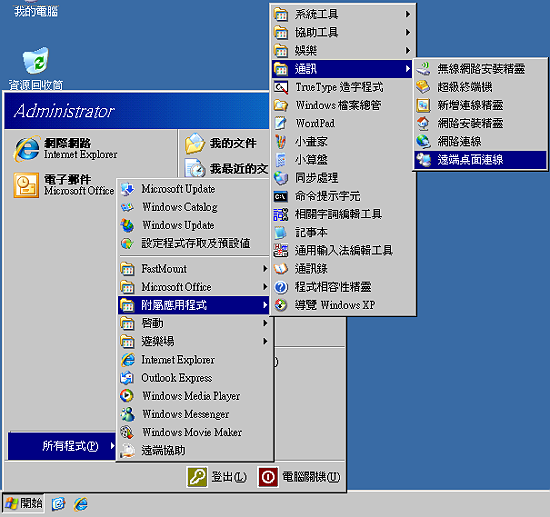Open the 小畫家 paint icon
Image resolution: width=550 pixels, height=517 pixels.
(281, 142)
